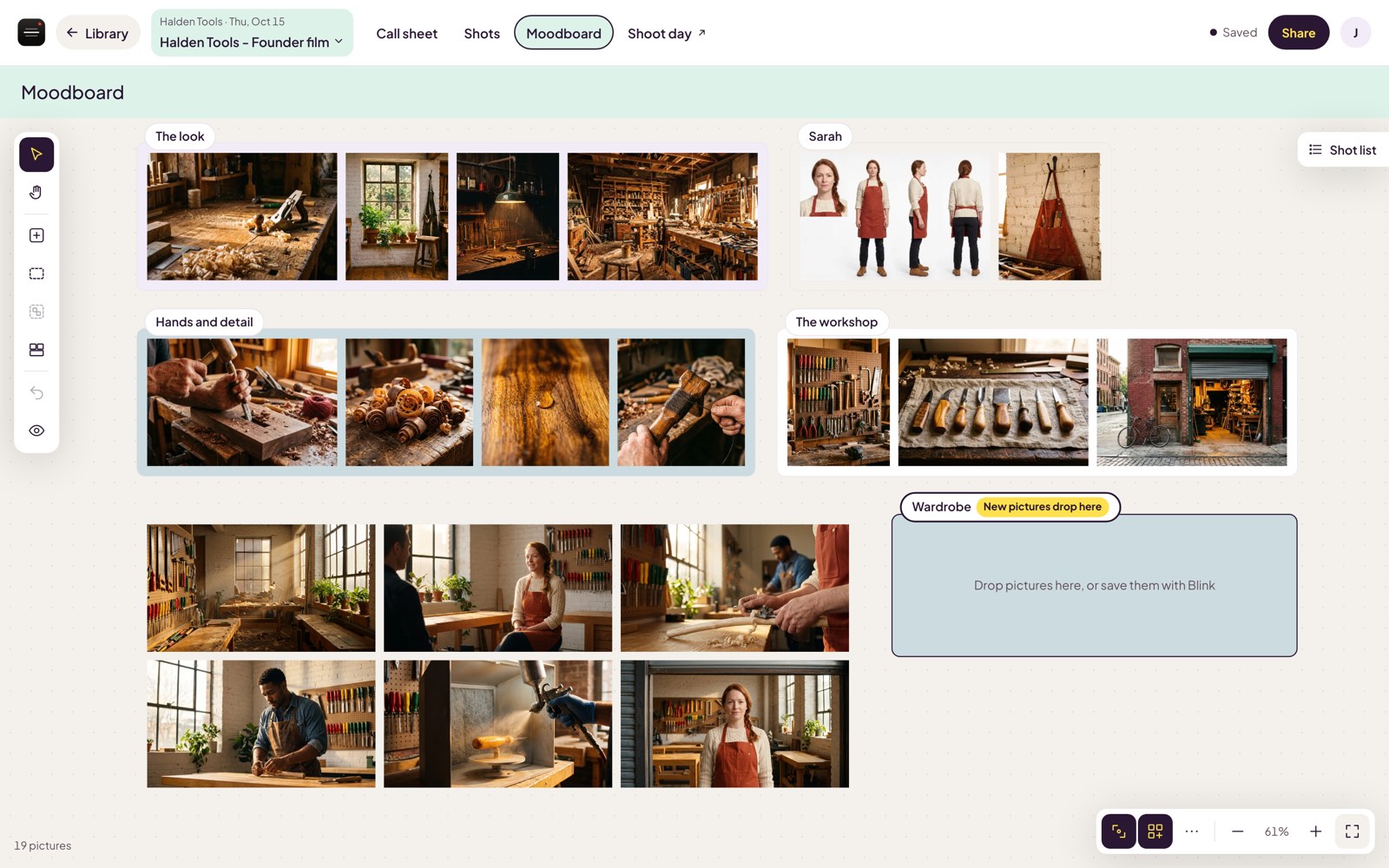Viewport: 1389px width, 868px height.
Task: Select 'The workshop' section label
Action: click(x=836, y=322)
